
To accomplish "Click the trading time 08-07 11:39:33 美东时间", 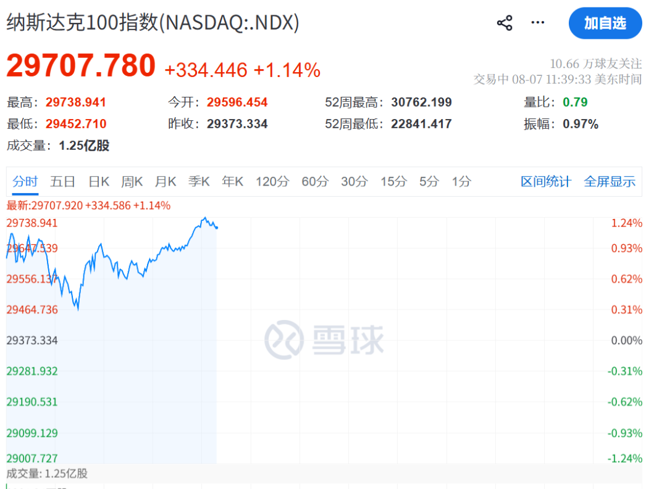I will (577, 80).
